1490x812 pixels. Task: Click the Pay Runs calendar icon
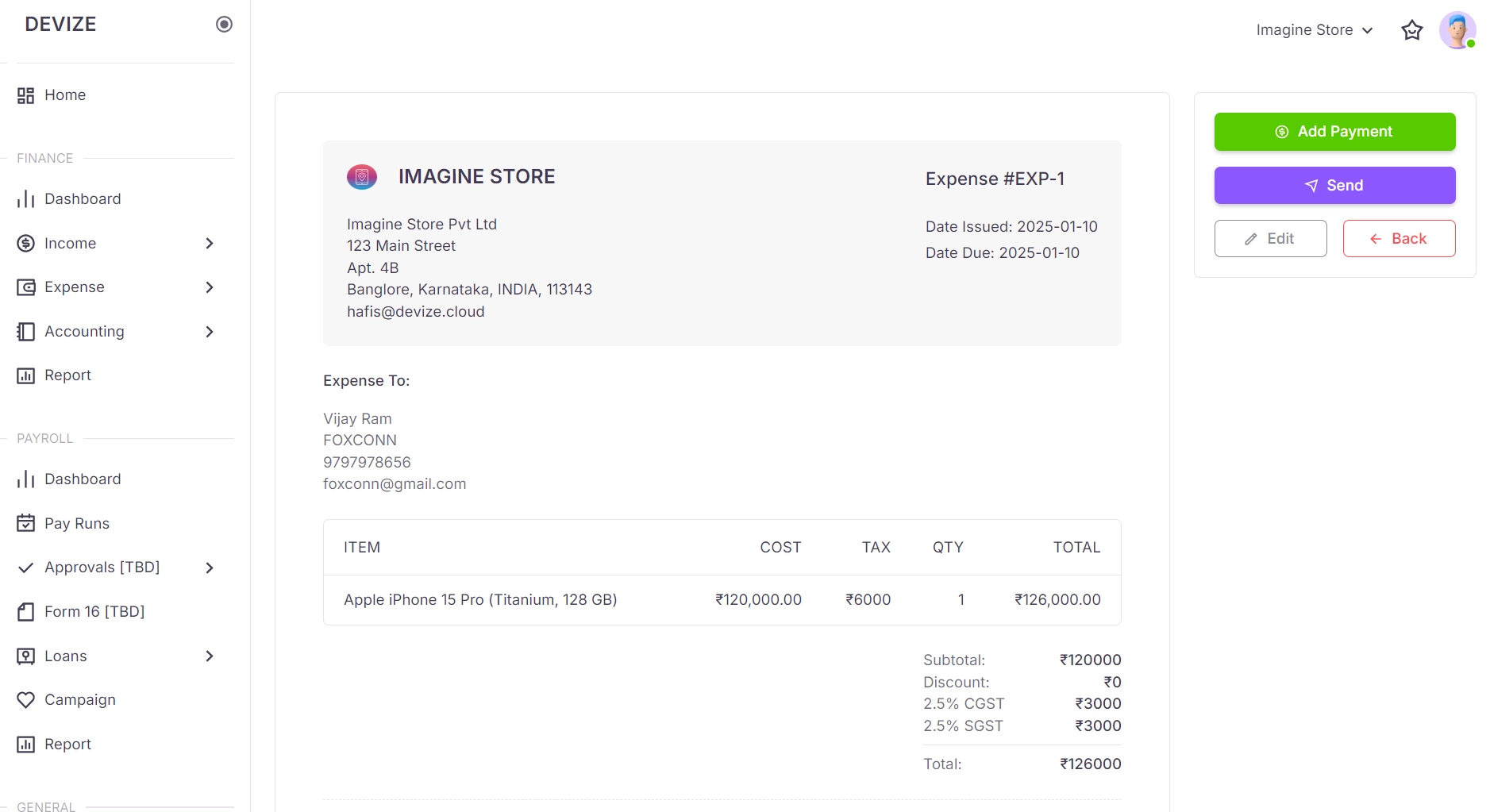(x=26, y=524)
